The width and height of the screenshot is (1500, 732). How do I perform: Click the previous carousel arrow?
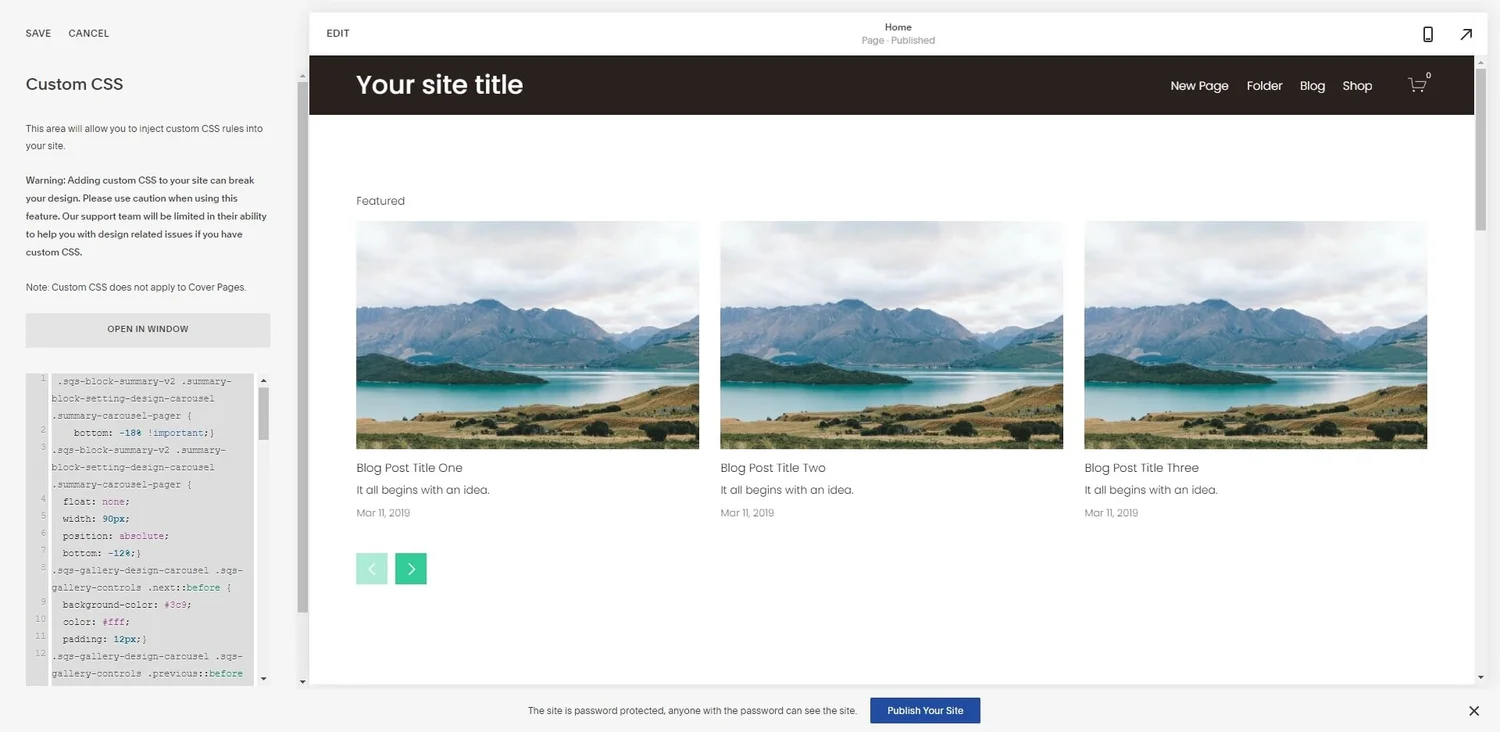tap(371, 568)
